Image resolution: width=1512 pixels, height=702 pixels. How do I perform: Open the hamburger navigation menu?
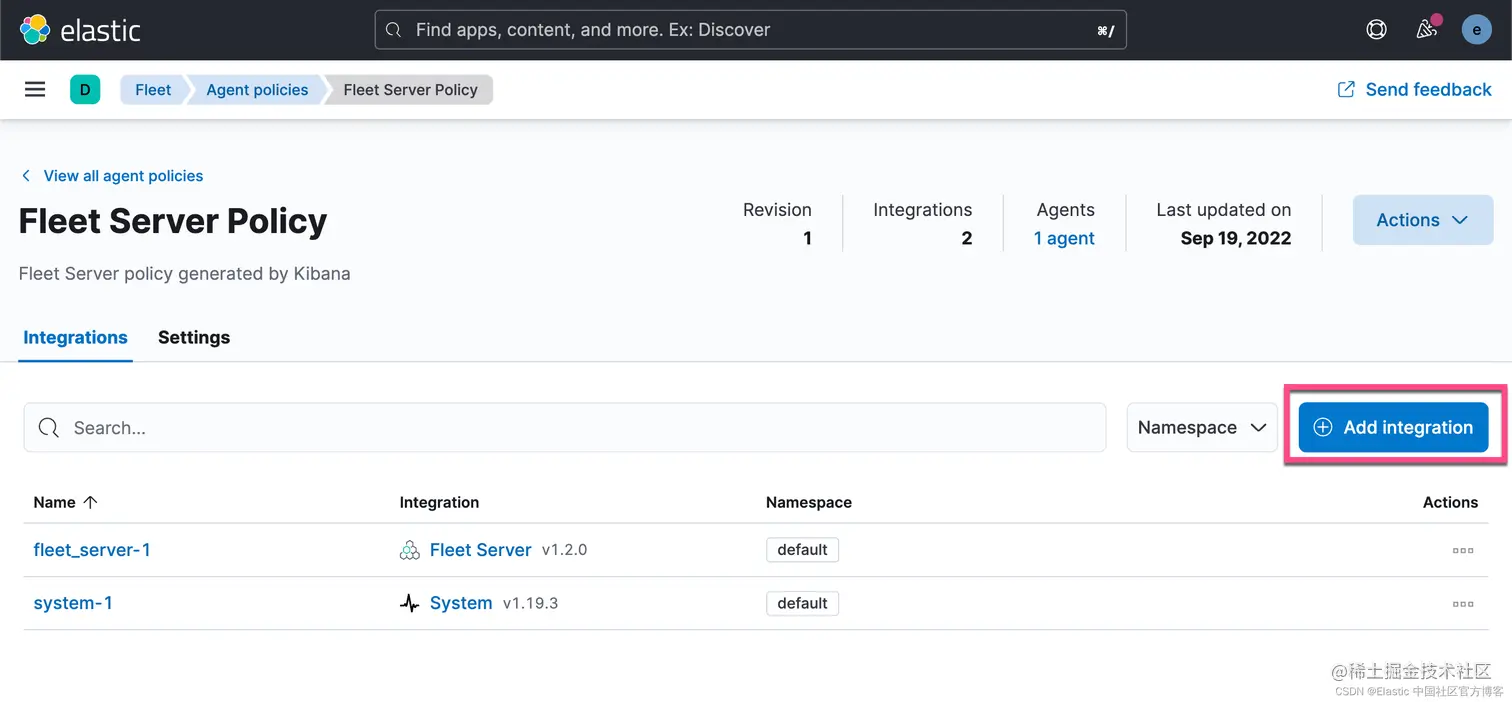(35, 90)
